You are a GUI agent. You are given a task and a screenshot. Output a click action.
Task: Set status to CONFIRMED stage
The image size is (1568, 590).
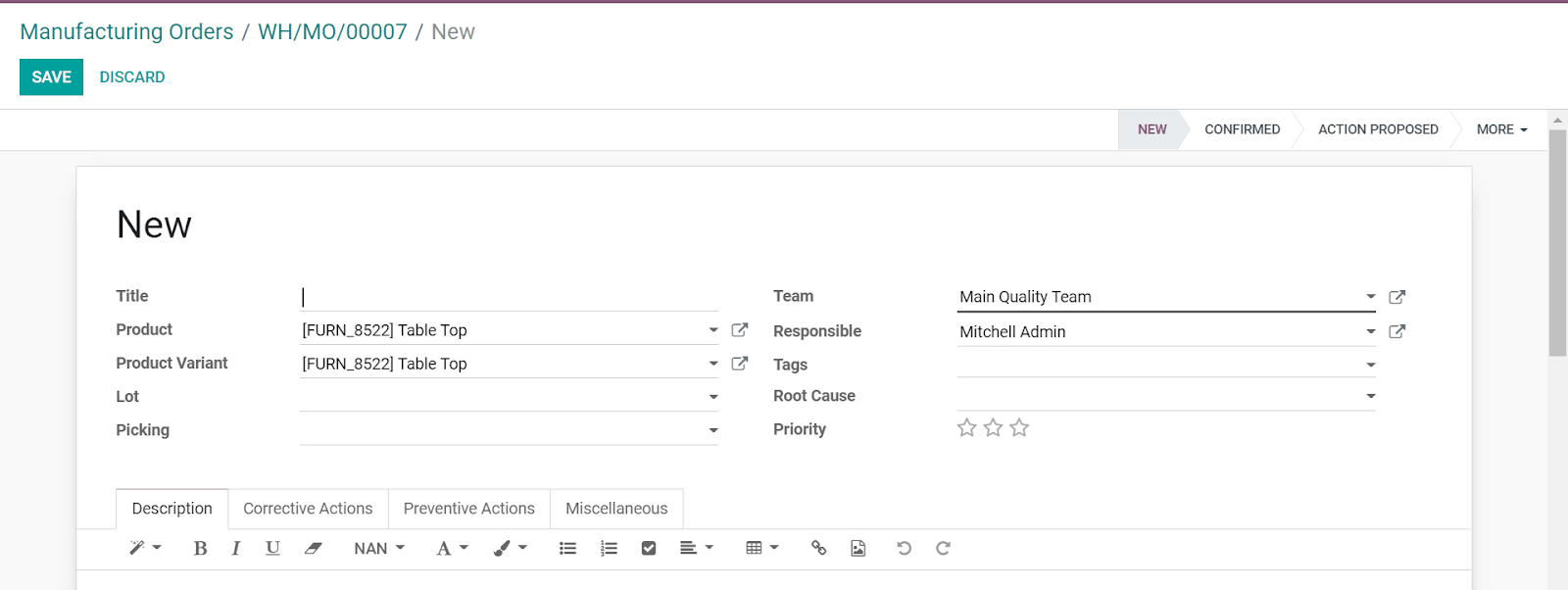coord(1242,129)
